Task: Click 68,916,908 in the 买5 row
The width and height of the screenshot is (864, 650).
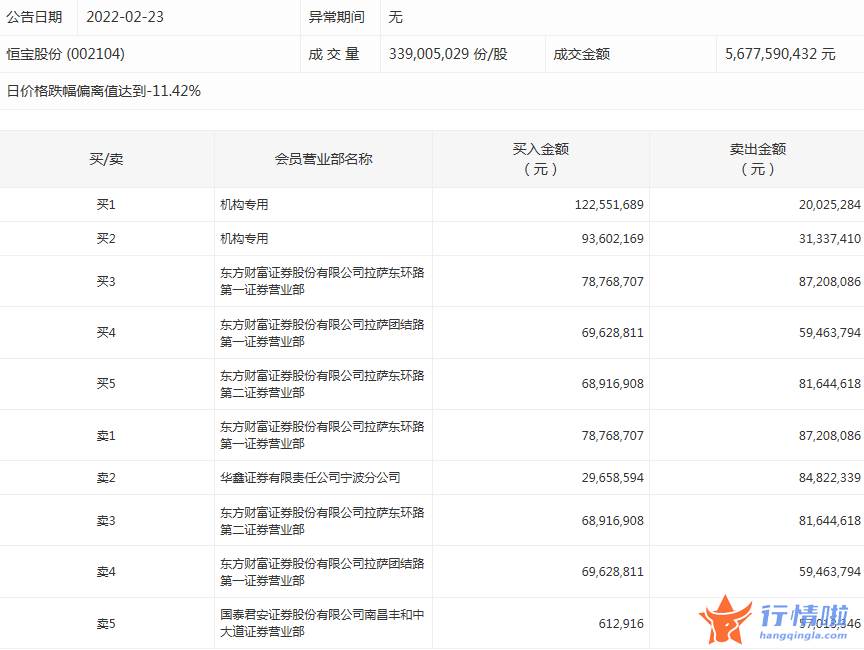Action: point(612,383)
